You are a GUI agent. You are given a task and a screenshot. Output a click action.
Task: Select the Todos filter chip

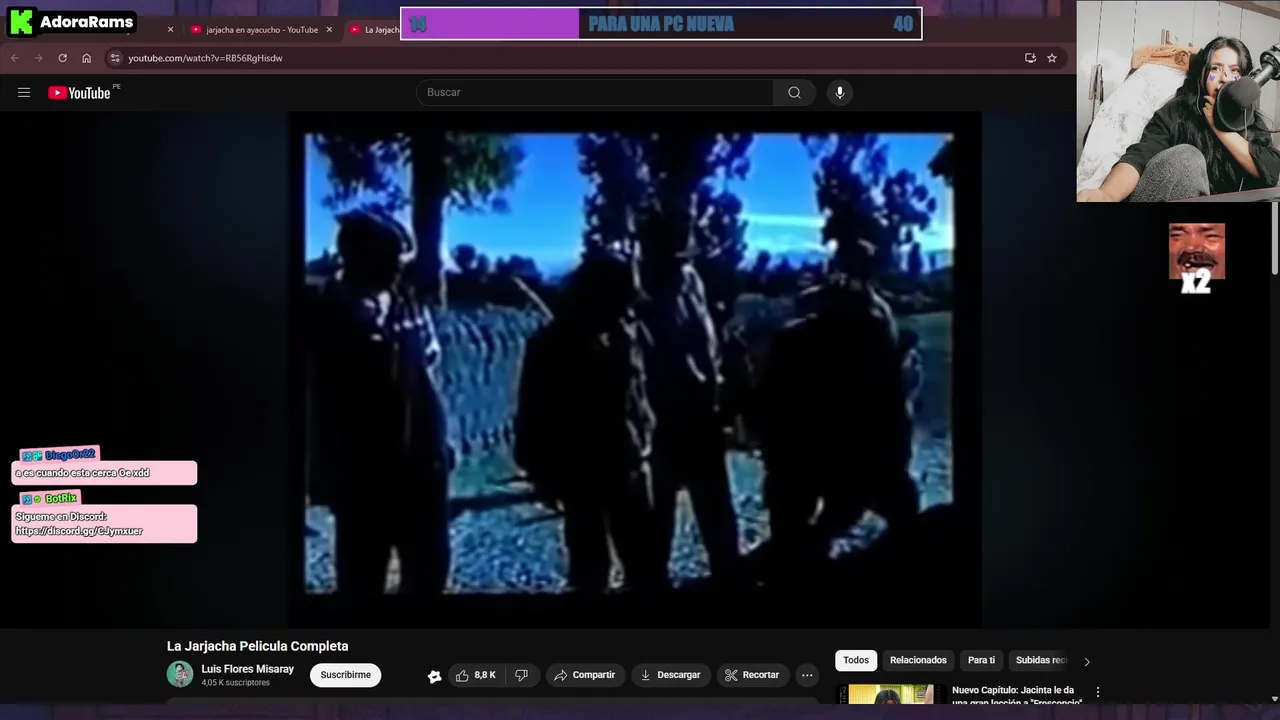click(856, 660)
